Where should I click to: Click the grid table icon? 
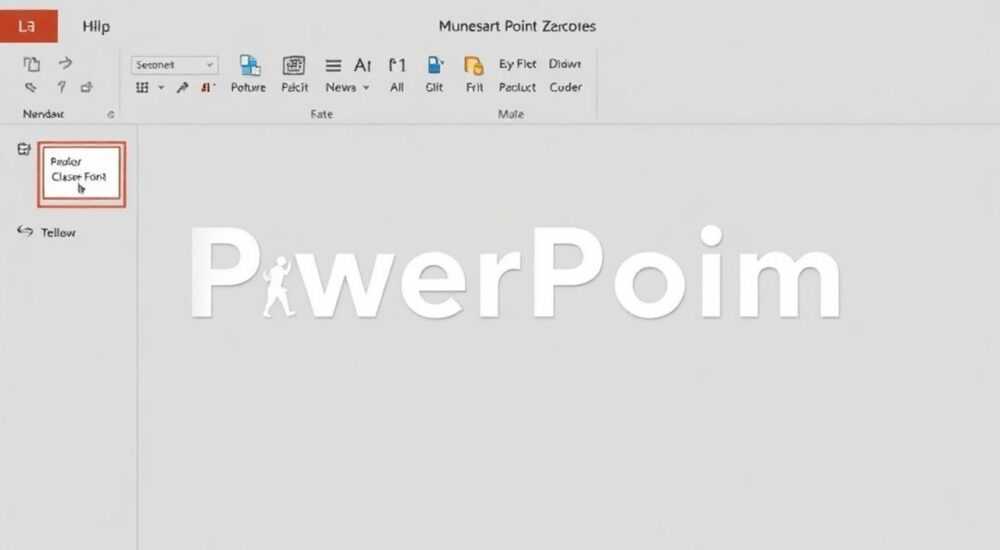point(142,87)
